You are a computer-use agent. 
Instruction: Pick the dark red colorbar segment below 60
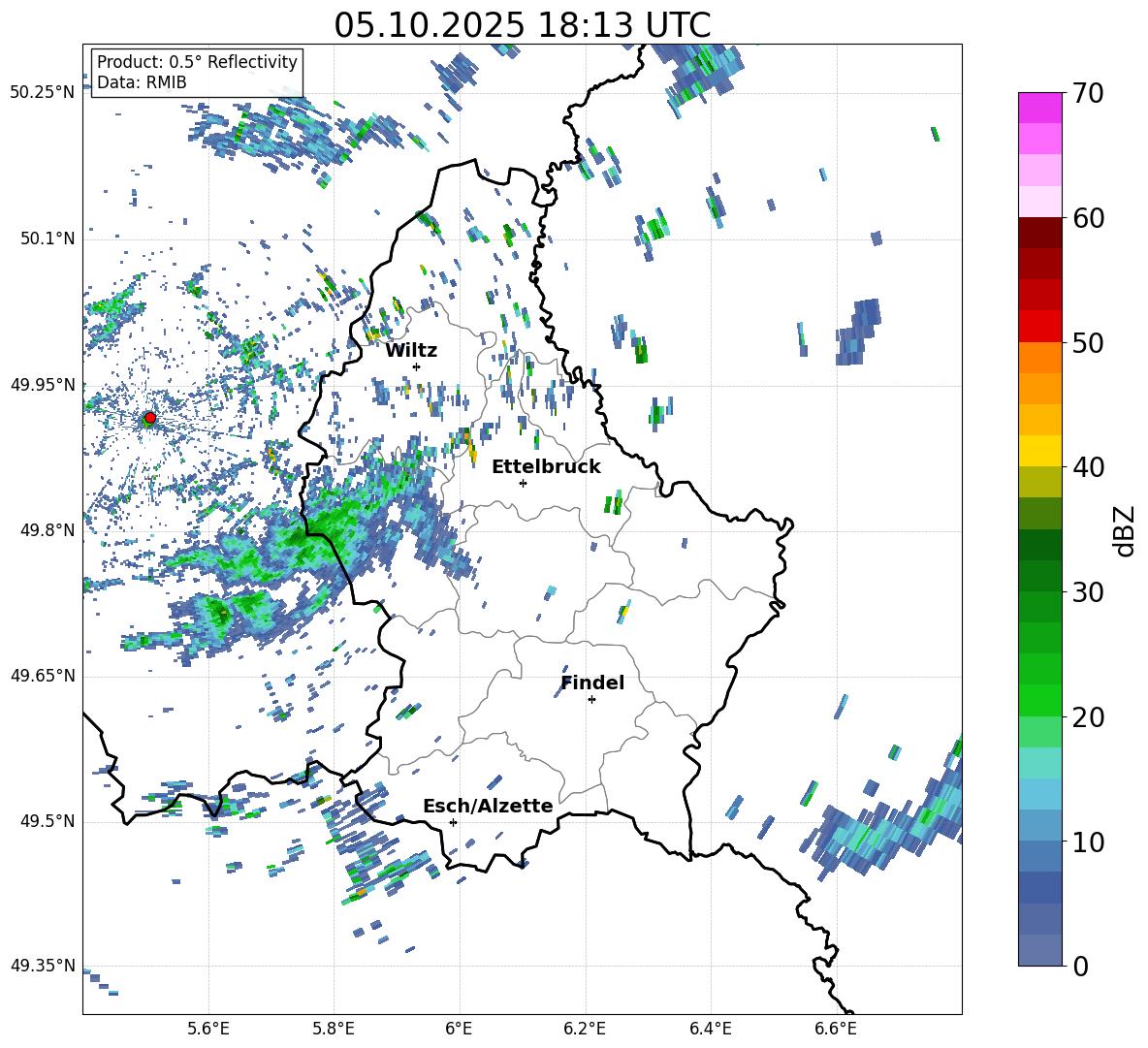pyautogui.click(x=1040, y=233)
